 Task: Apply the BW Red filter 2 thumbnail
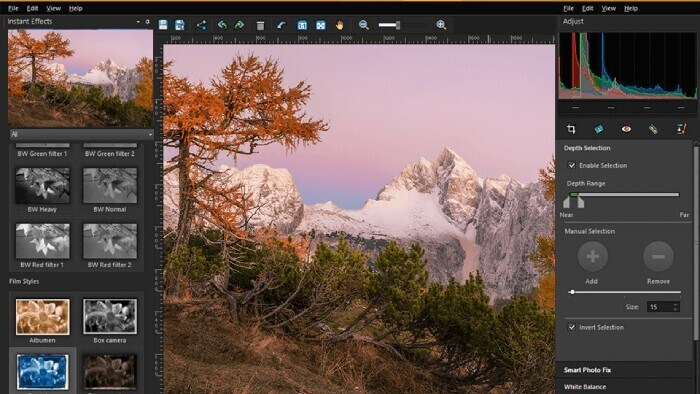pyautogui.click(x=110, y=241)
